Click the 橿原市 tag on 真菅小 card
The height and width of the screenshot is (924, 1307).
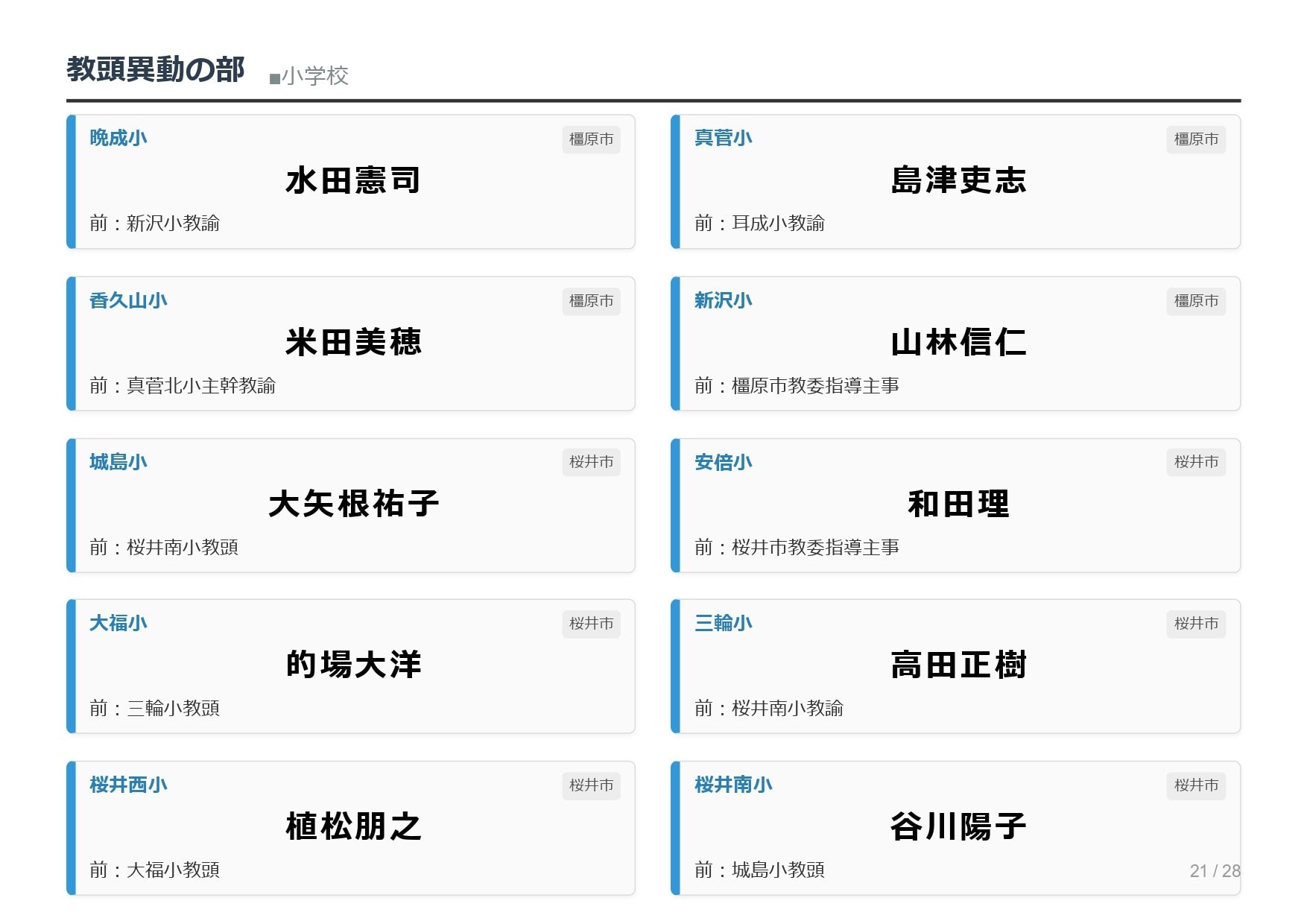click(x=1195, y=139)
